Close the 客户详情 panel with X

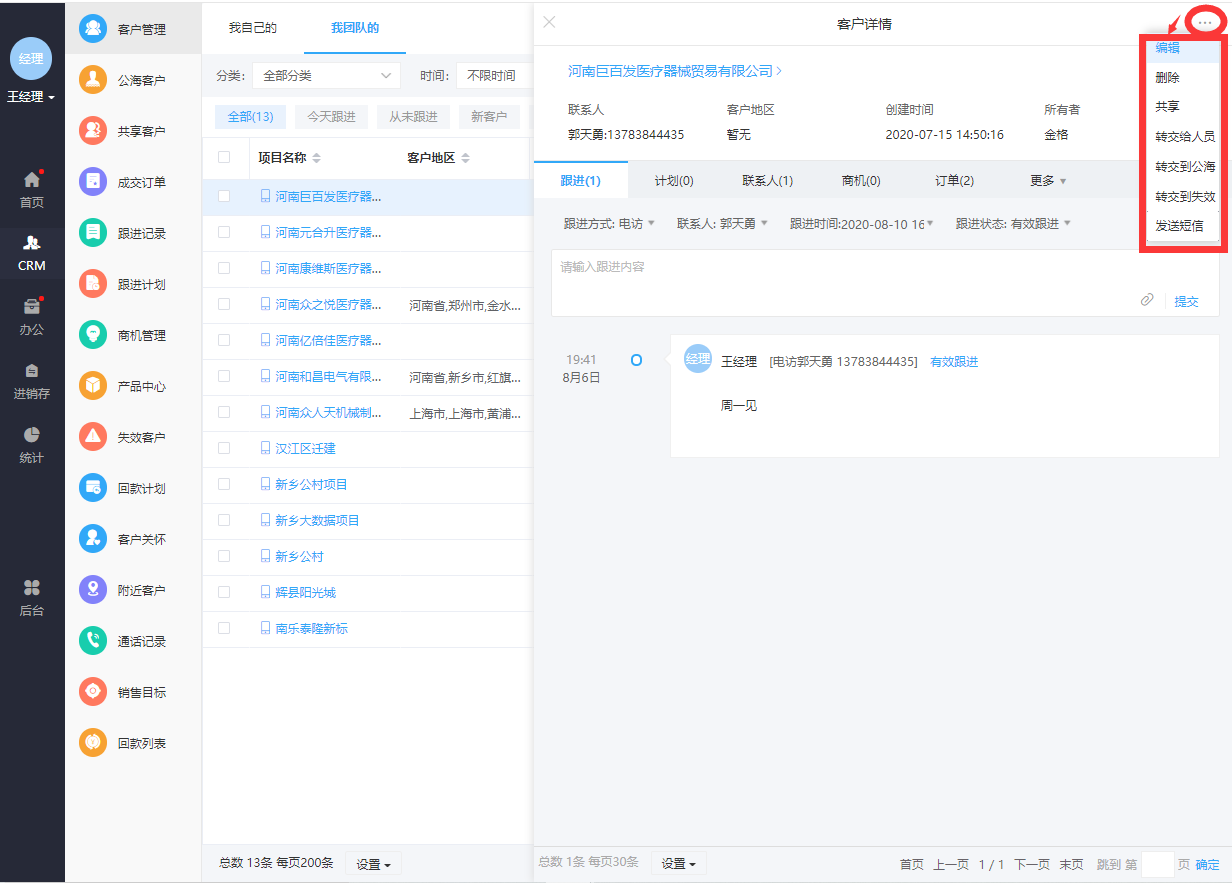[549, 22]
